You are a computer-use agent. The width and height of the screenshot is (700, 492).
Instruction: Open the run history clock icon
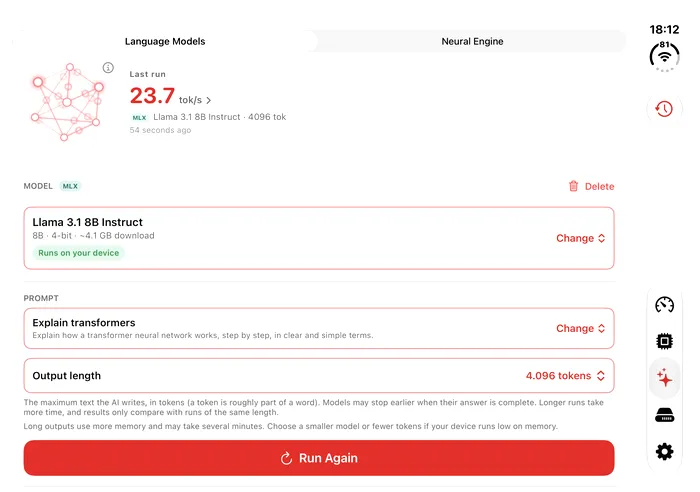click(x=664, y=108)
